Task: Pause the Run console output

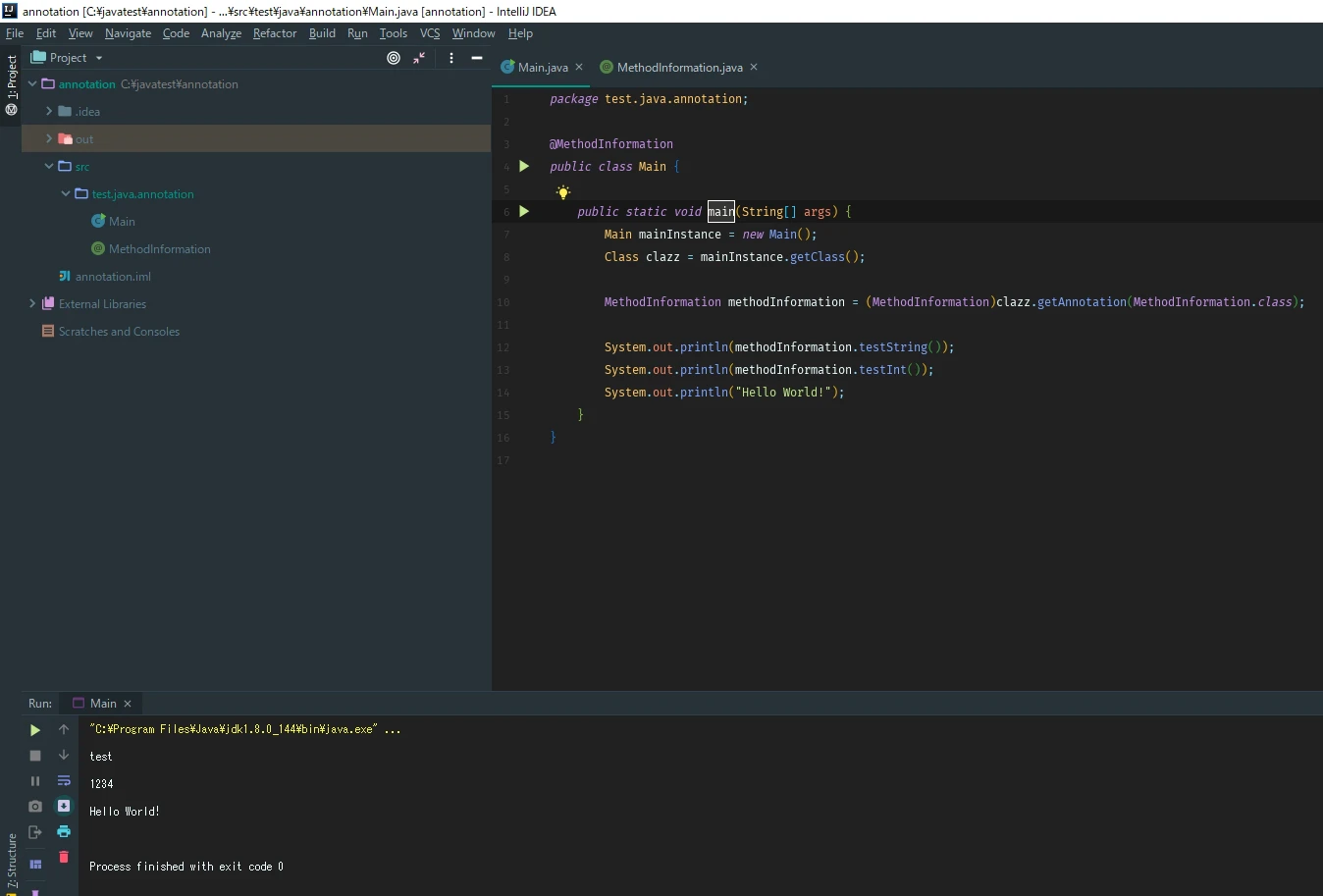Action: [x=35, y=781]
